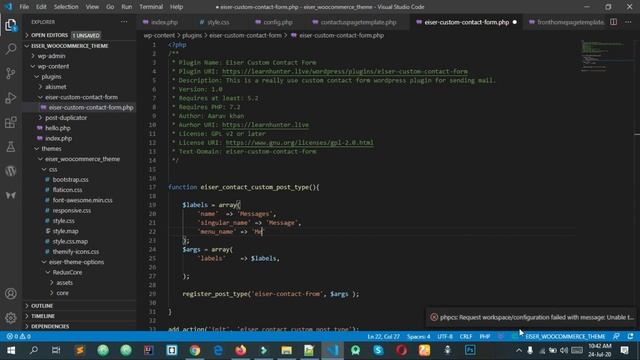Open the Extensions view icon
Image resolution: width=640 pixels, height=360 pixels.
(x=11, y=122)
